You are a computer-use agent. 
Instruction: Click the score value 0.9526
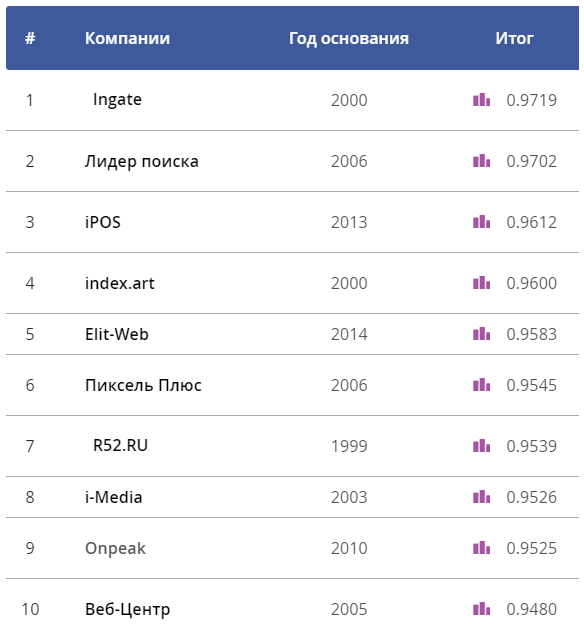tap(532, 497)
